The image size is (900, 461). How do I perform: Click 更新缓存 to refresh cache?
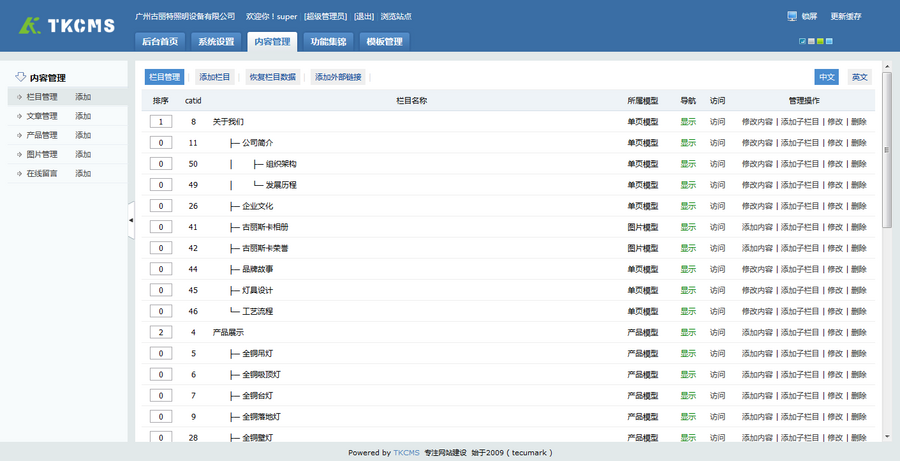click(x=846, y=17)
